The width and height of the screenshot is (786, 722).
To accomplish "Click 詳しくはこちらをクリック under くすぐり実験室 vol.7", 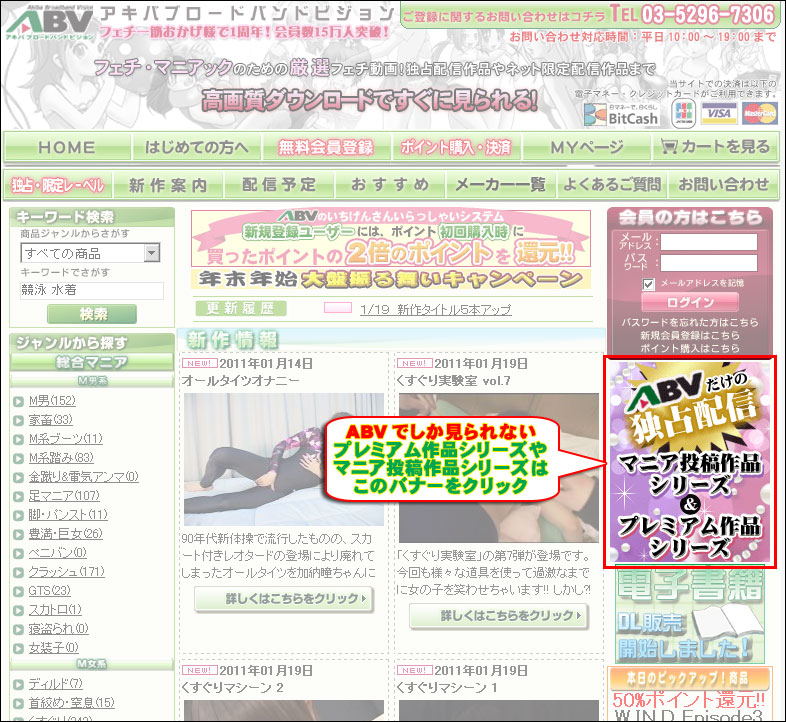I will pos(499,616).
